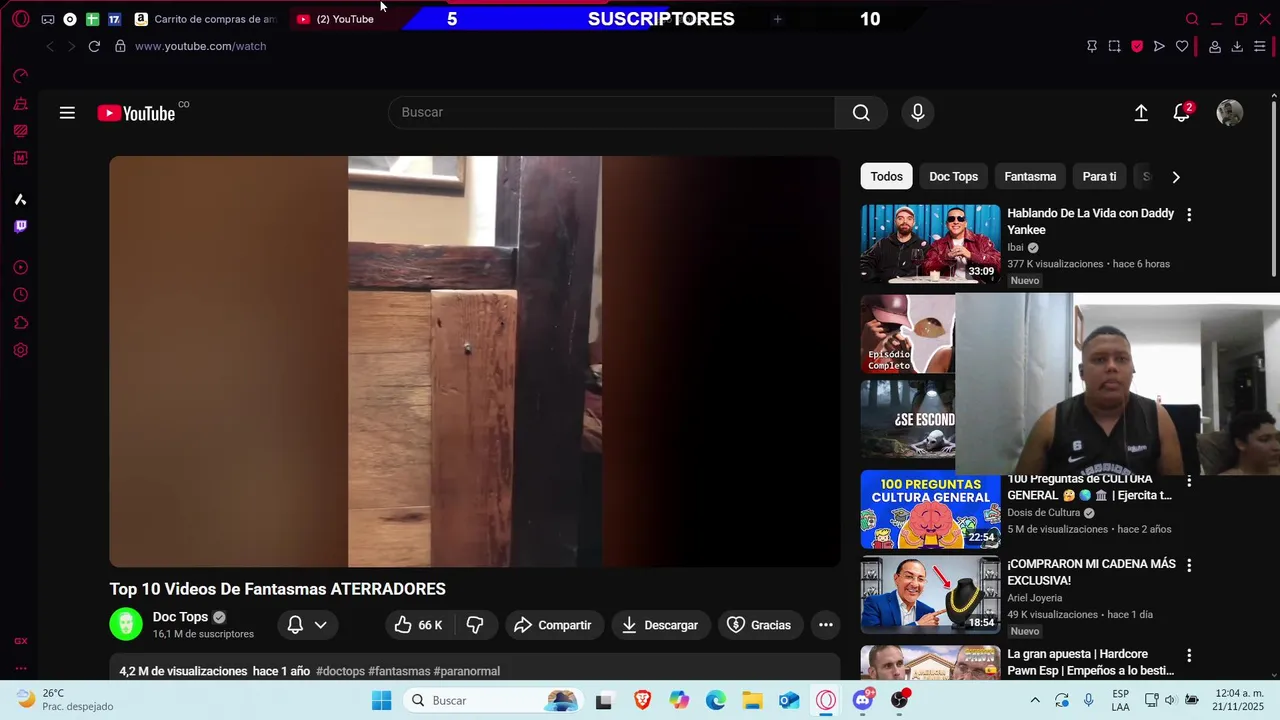Image resolution: width=1280 pixels, height=720 pixels.
Task: Open the Windows Start menu
Action: 382,700
